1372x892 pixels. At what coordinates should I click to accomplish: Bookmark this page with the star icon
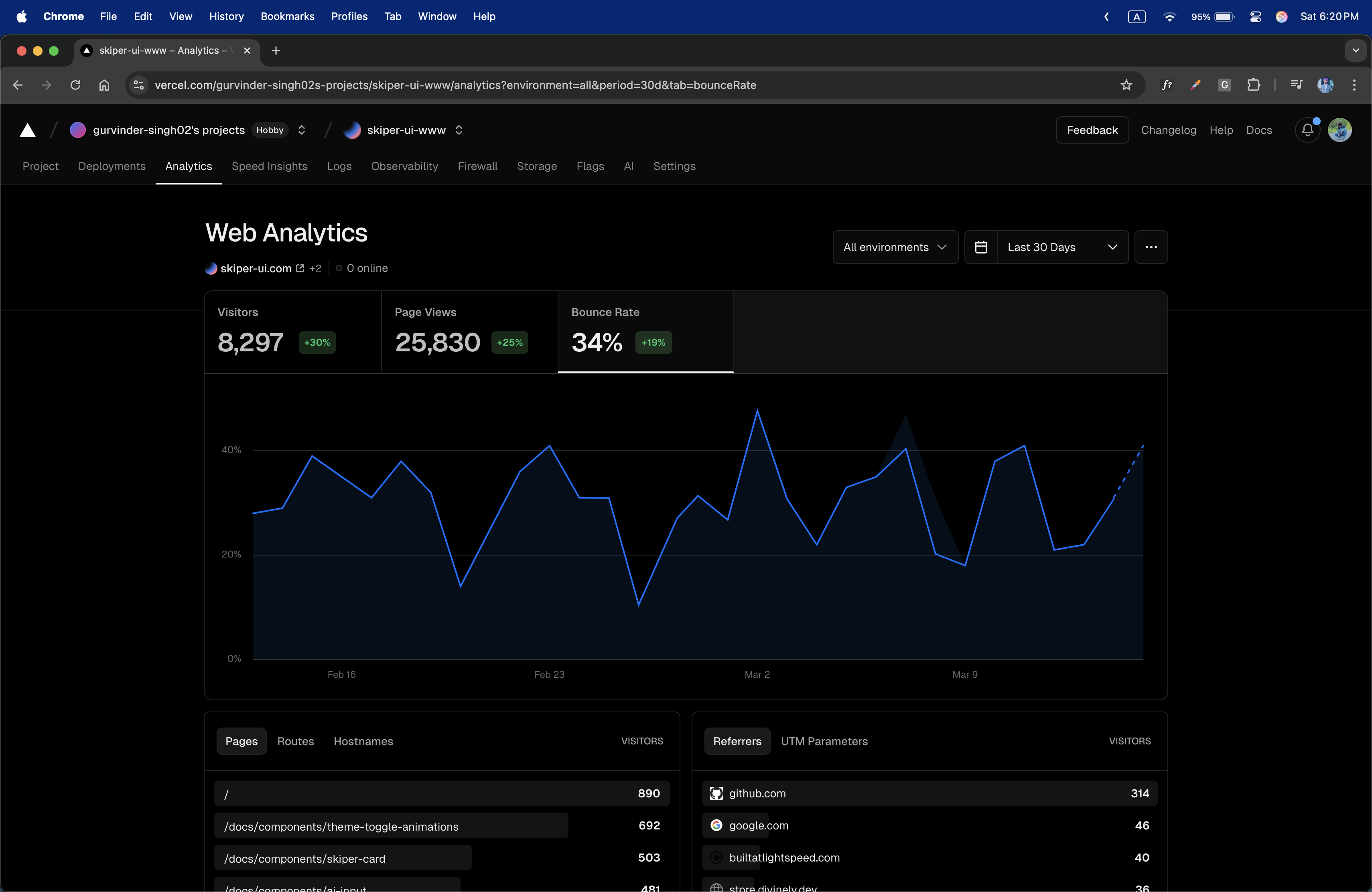click(1126, 85)
